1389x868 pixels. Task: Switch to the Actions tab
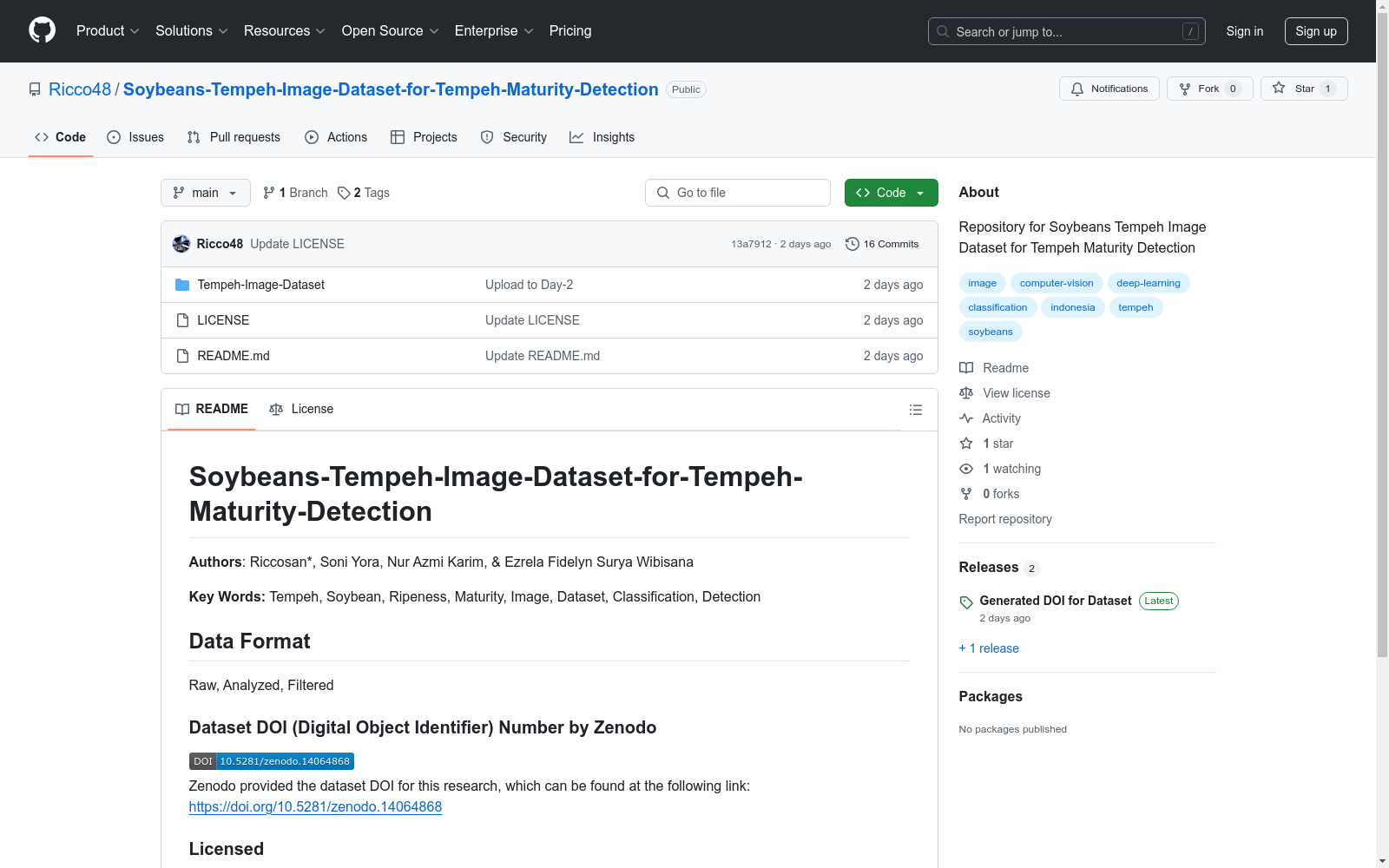coord(336,137)
